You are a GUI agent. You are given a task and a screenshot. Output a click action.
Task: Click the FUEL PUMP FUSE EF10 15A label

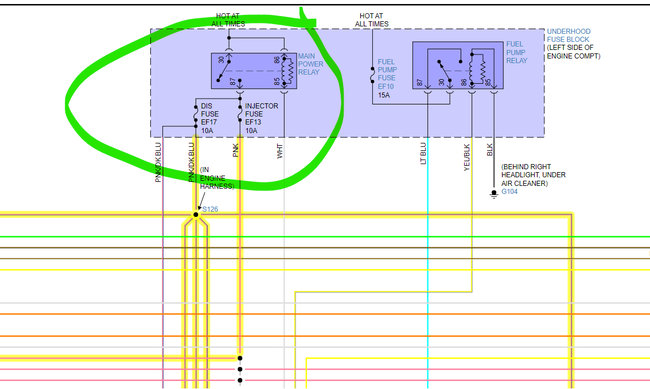pyautogui.click(x=387, y=78)
